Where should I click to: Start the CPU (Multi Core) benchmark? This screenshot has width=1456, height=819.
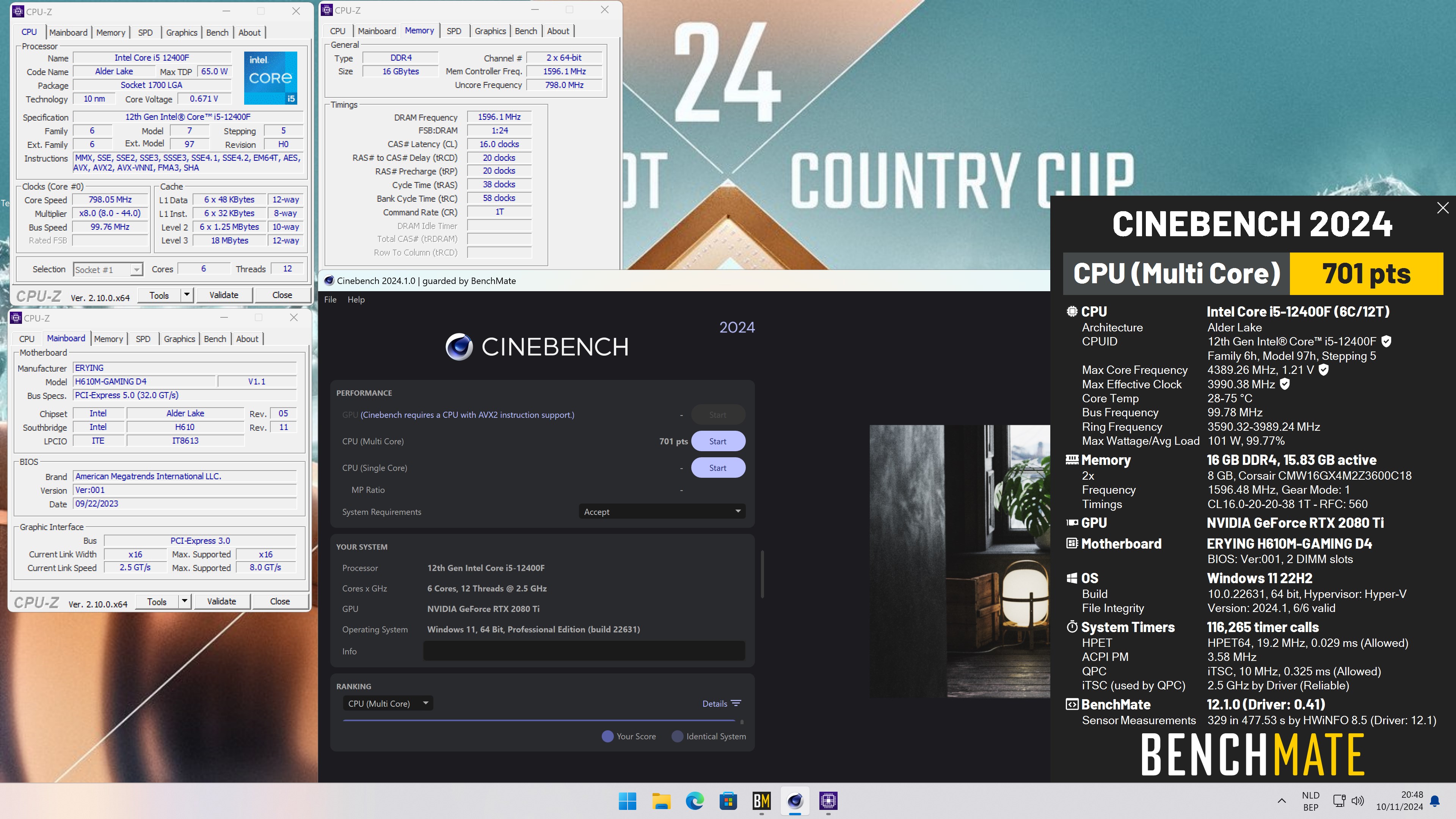point(718,441)
